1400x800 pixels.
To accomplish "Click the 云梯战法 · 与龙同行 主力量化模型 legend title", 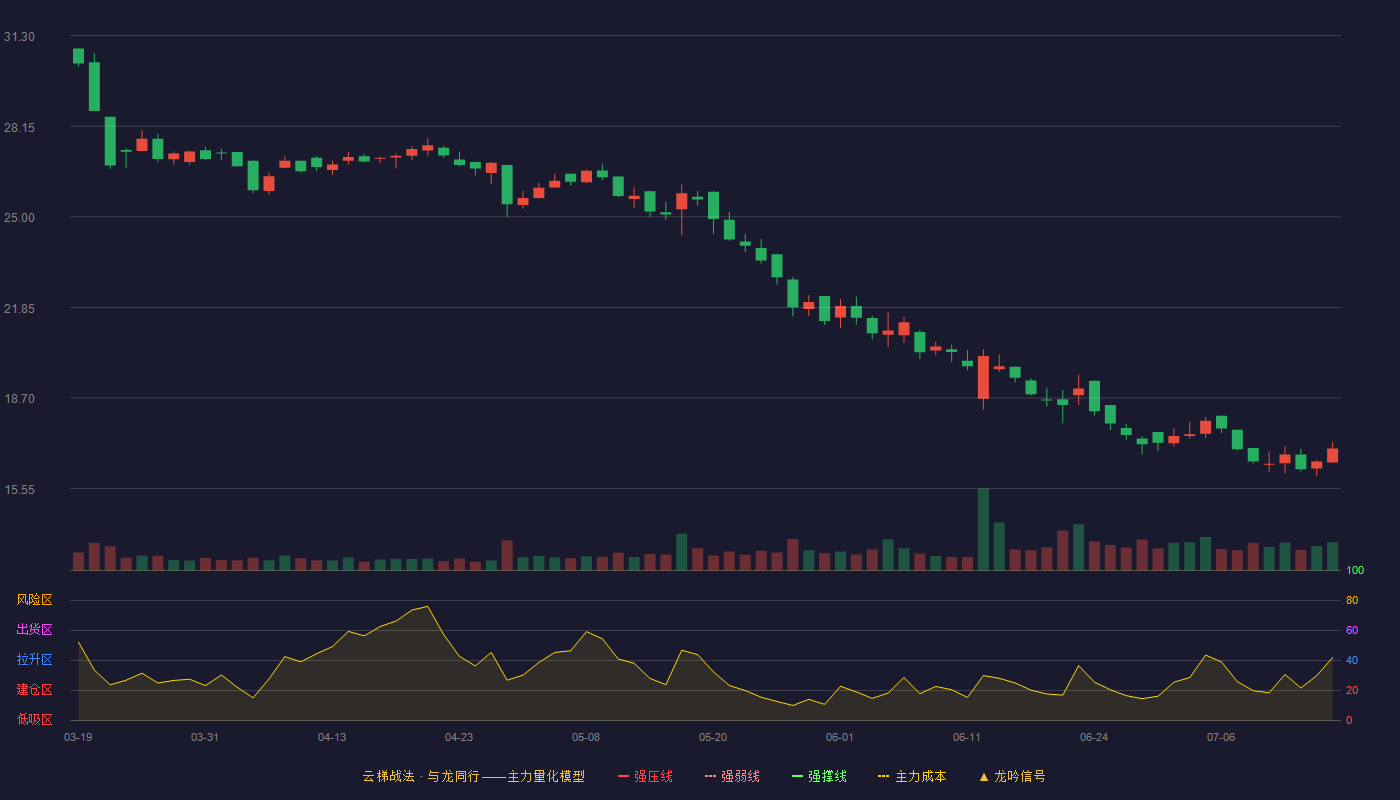I will (473, 776).
